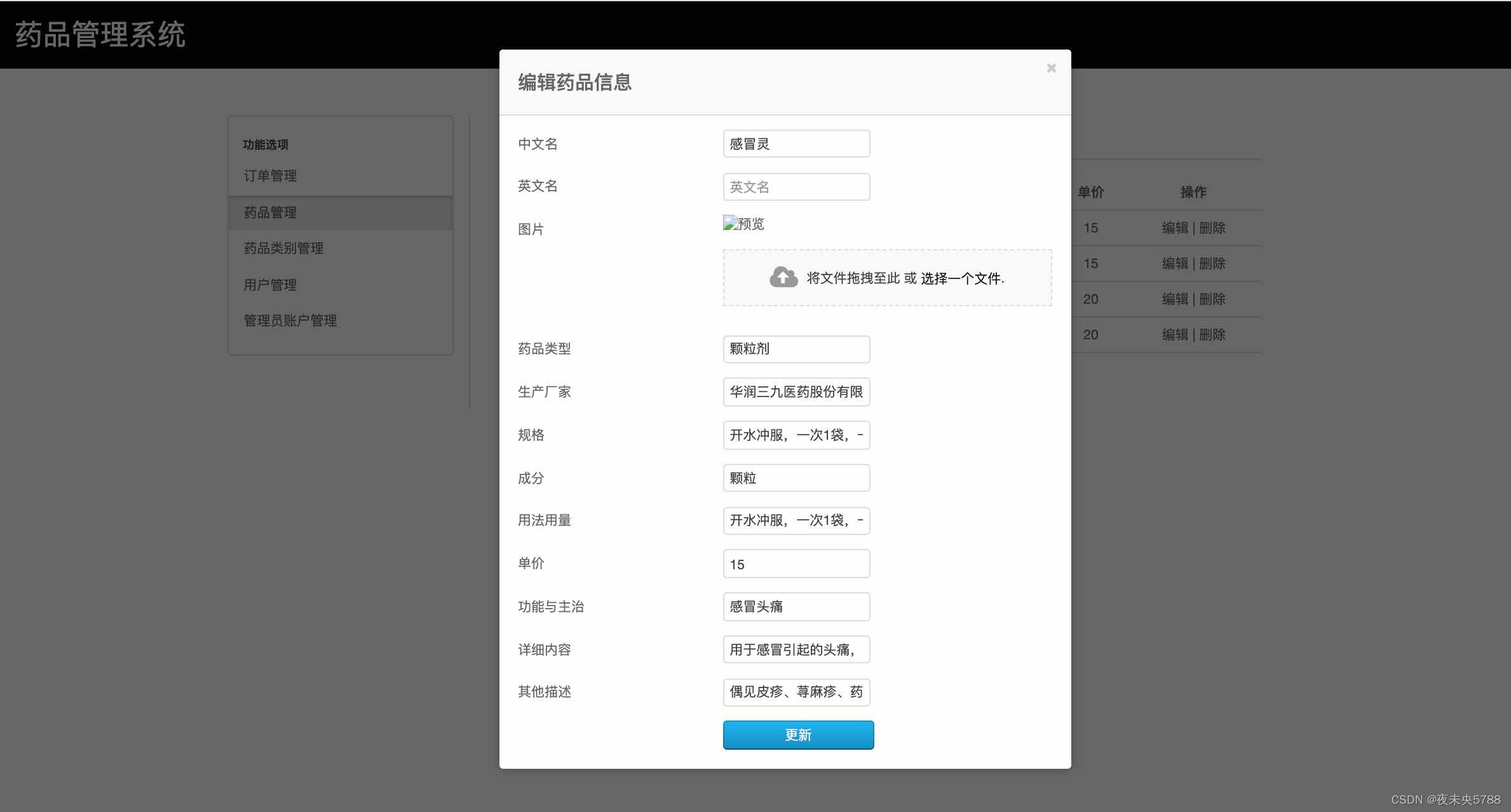Click the 中文名 form label
1511x812 pixels.
coord(538,144)
